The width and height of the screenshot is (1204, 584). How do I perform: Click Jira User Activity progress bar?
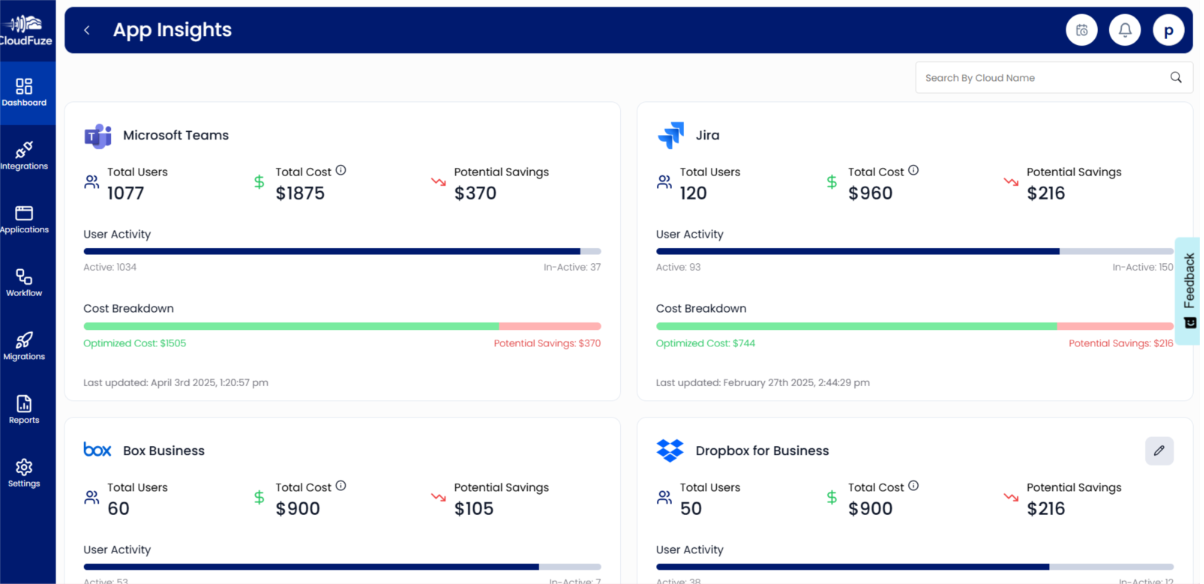tap(914, 251)
